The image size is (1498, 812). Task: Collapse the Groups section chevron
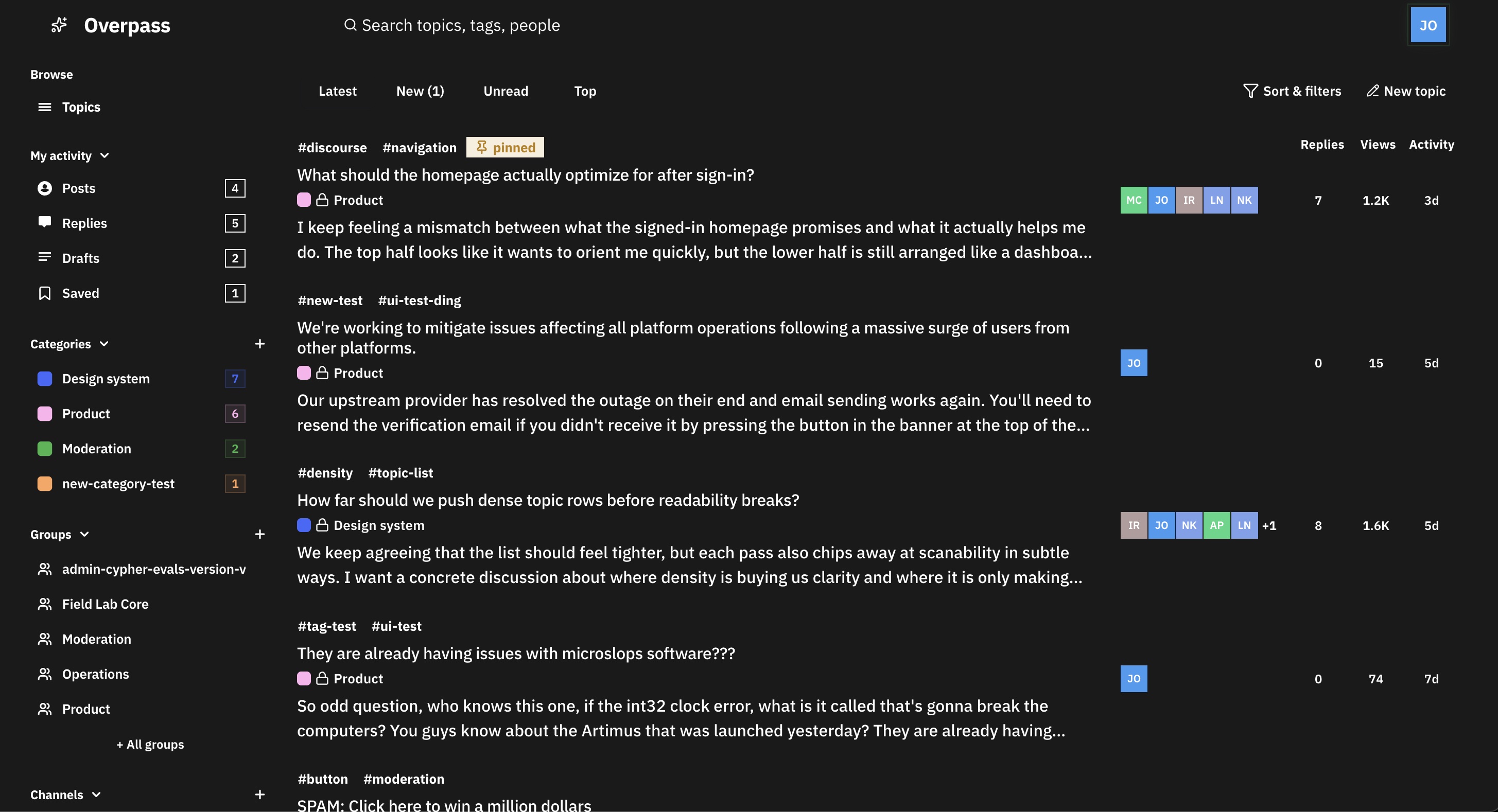[84, 534]
